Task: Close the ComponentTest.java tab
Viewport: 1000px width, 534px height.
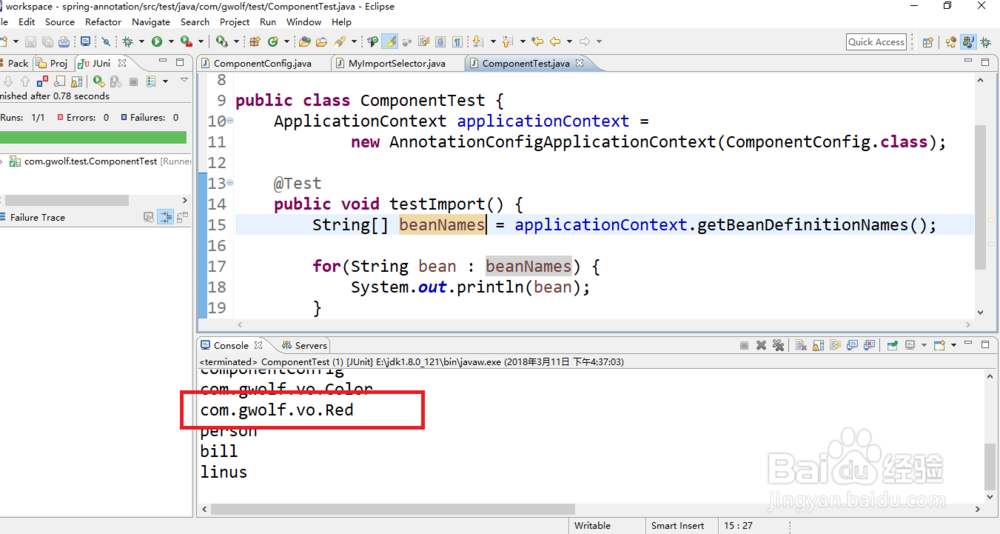Action: point(579,63)
